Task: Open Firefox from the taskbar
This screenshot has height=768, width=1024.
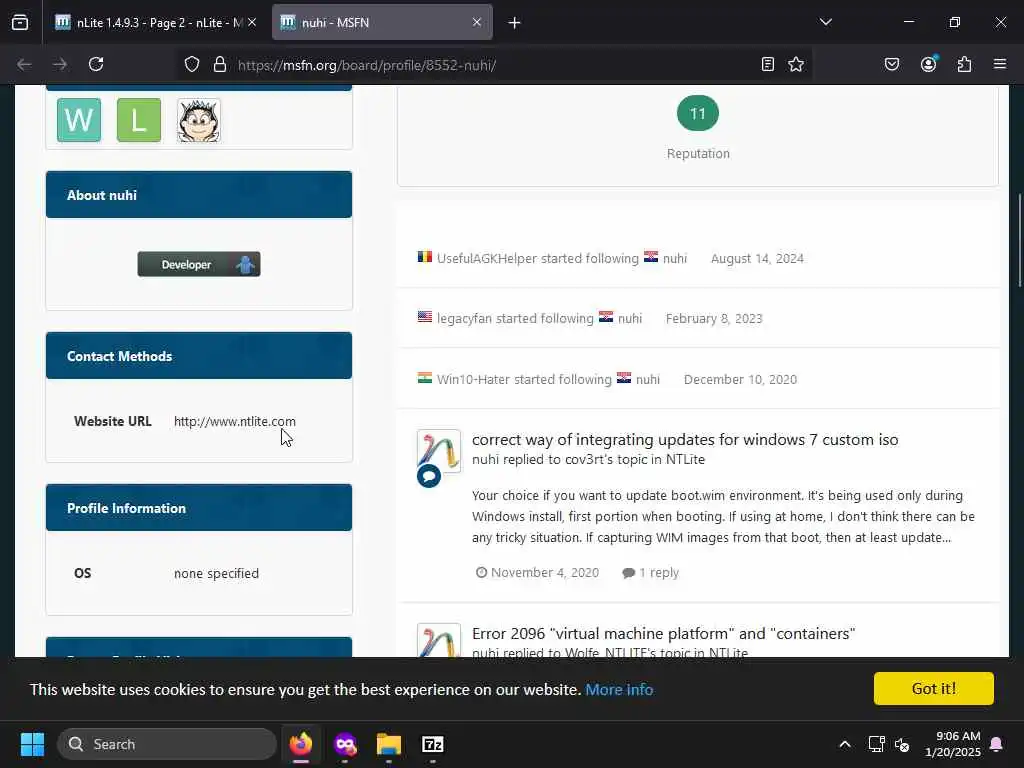Action: 301,744
